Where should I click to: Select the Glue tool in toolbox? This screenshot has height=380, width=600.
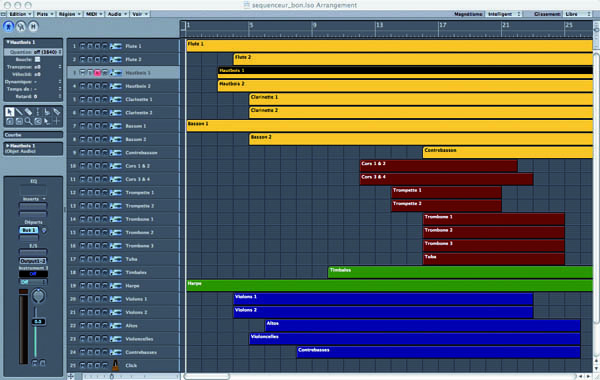[47, 112]
